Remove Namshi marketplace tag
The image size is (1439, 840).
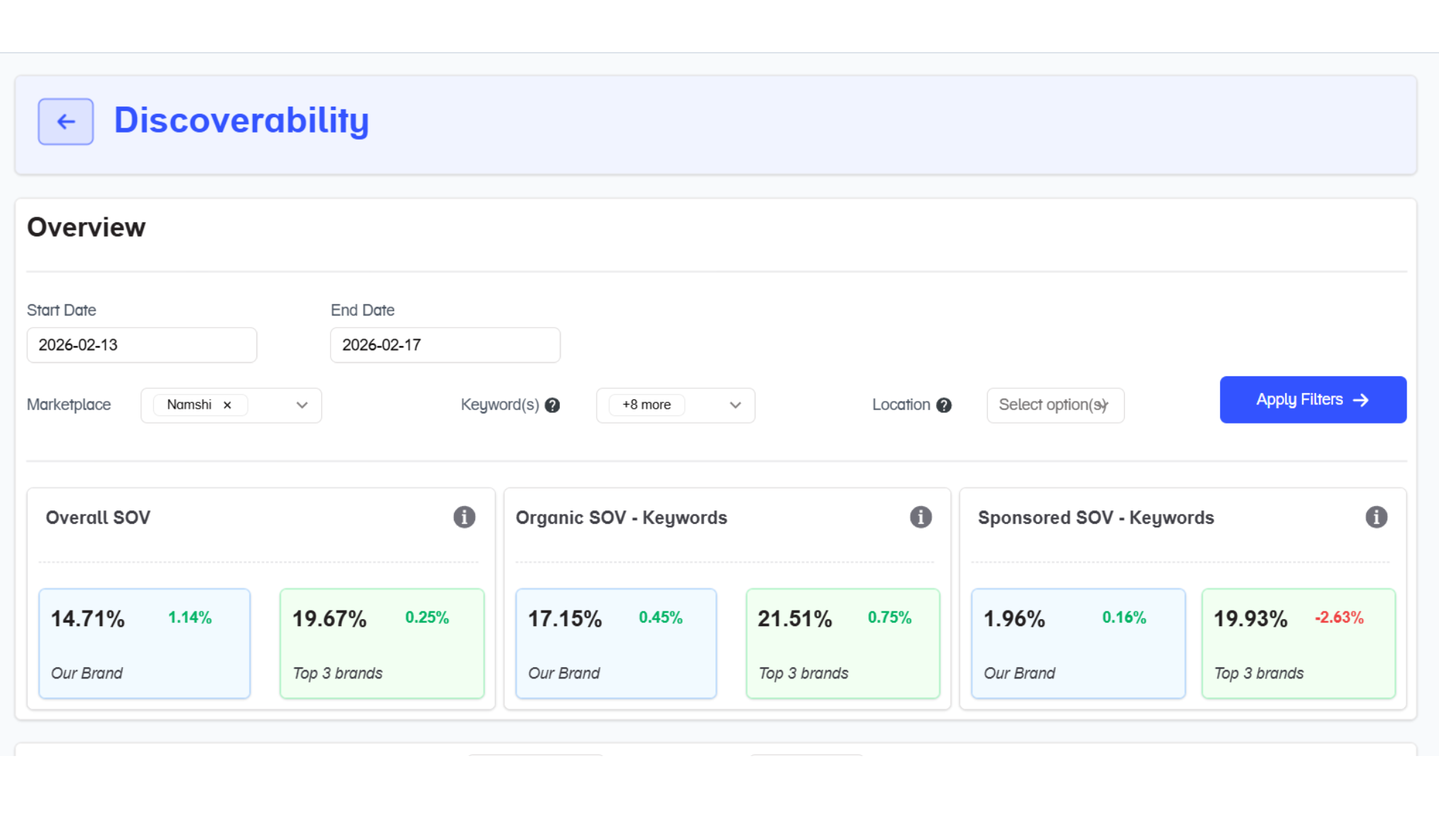(227, 405)
